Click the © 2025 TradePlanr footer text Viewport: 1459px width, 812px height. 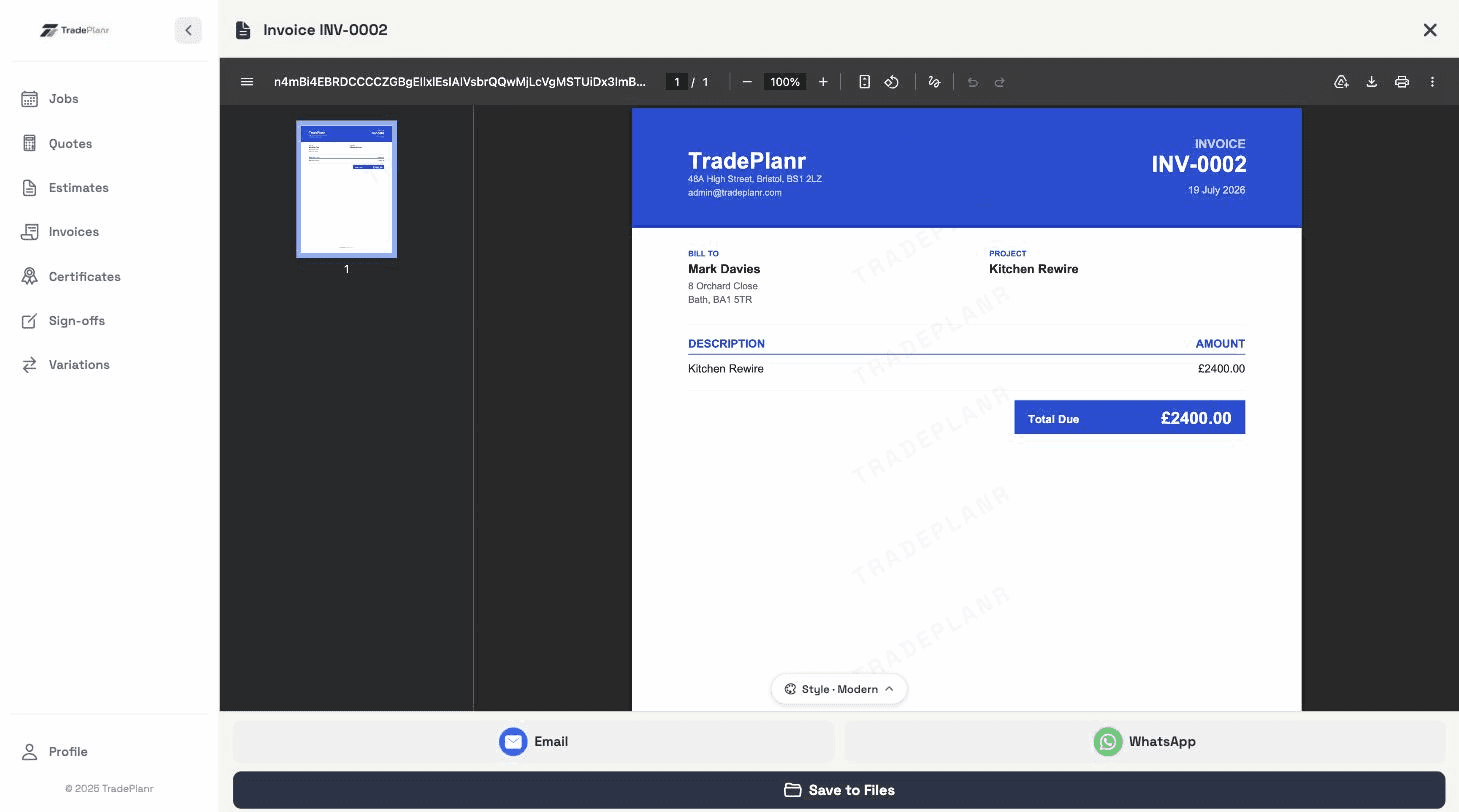tap(109, 788)
